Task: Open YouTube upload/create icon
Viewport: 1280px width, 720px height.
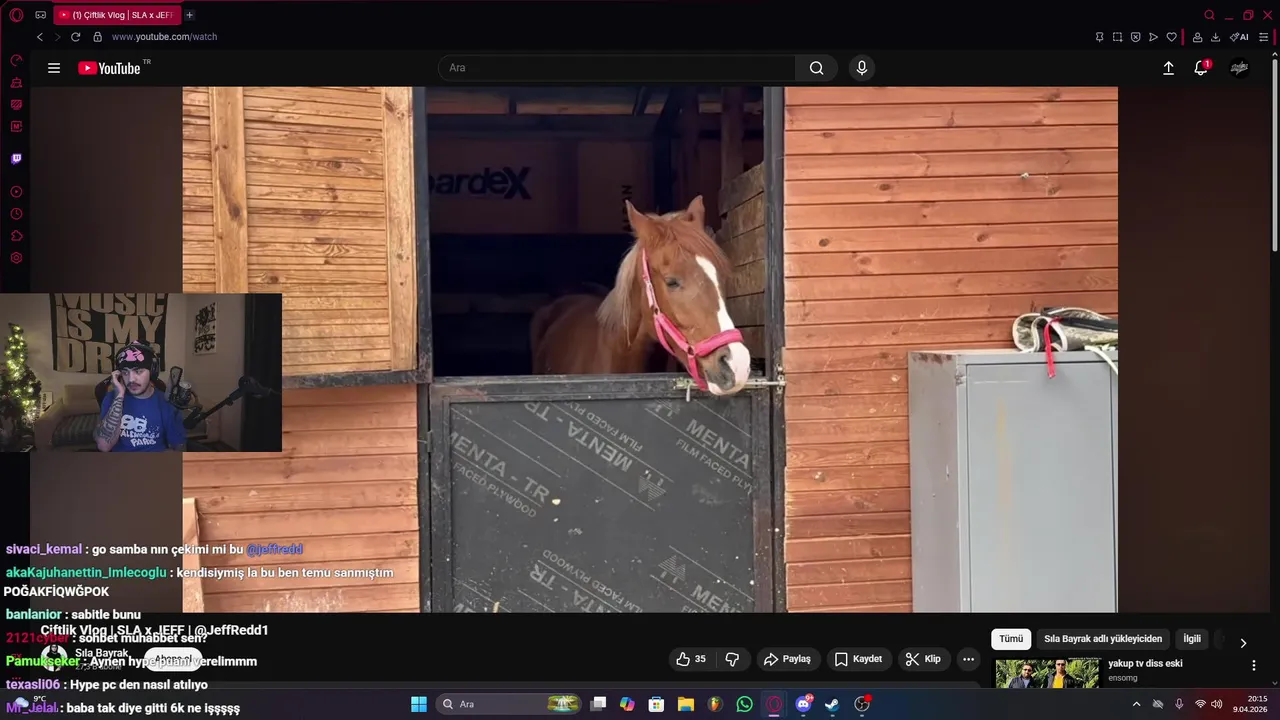Action: 1168,68
